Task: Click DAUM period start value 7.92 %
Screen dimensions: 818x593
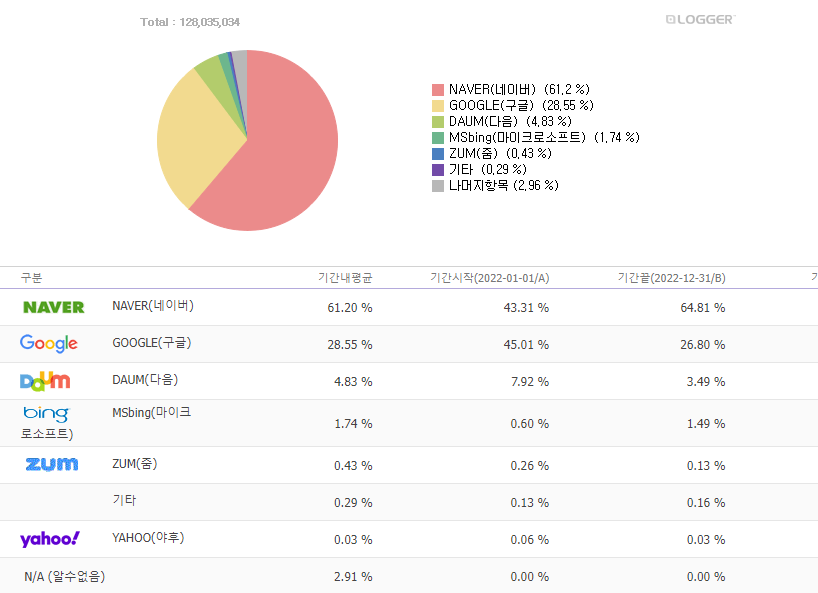Action: 530,382
